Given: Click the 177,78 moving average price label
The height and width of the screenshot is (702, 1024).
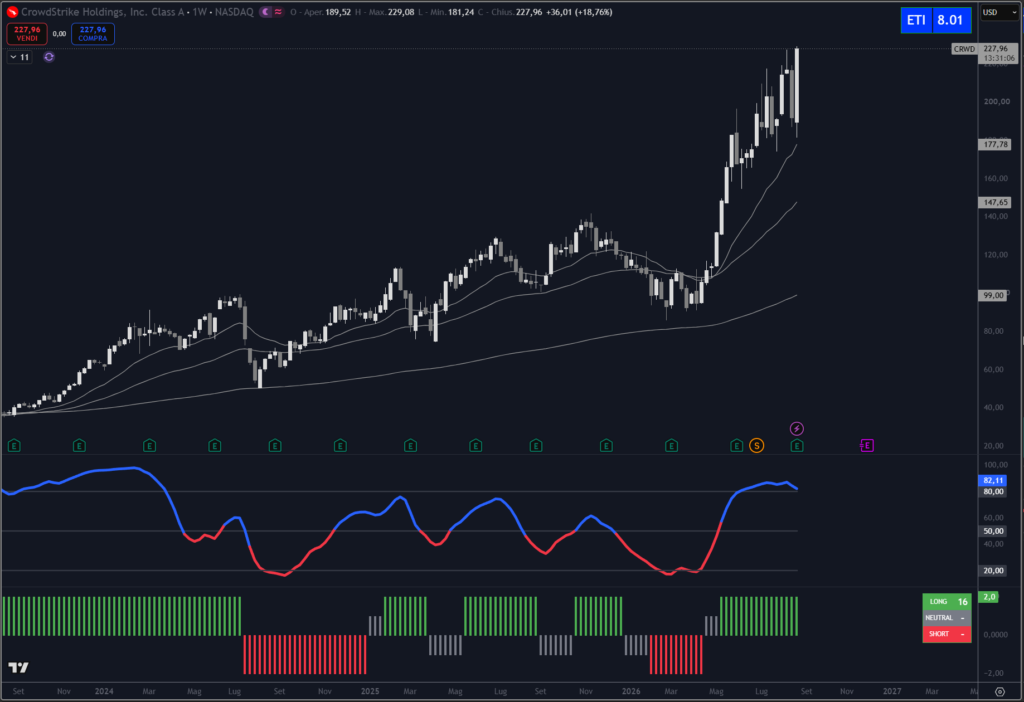Looking at the screenshot, I should coord(995,144).
